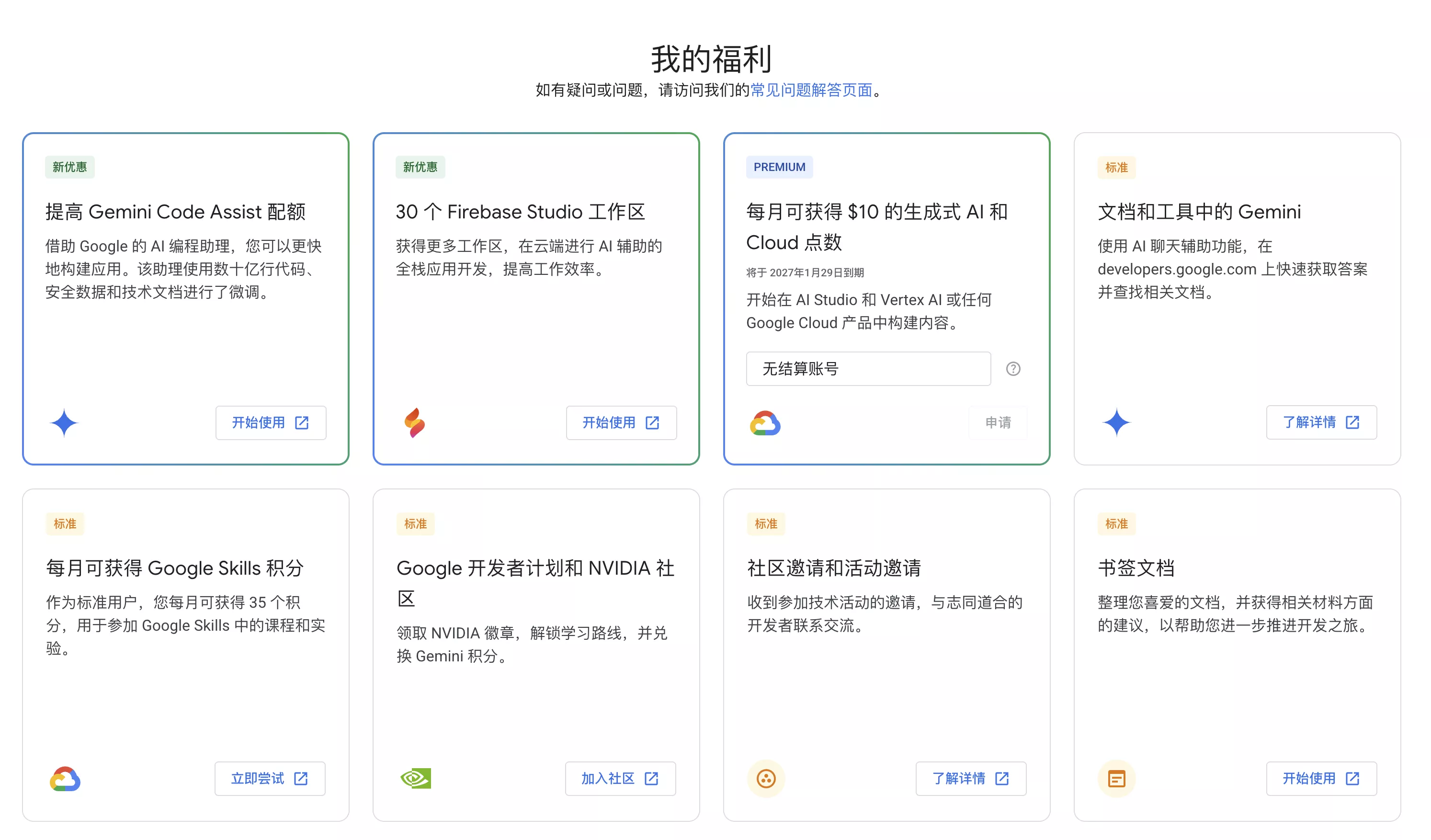Open the 无结算账号 billing account dropdown
Screen dimensions: 1431x840
click(868, 369)
